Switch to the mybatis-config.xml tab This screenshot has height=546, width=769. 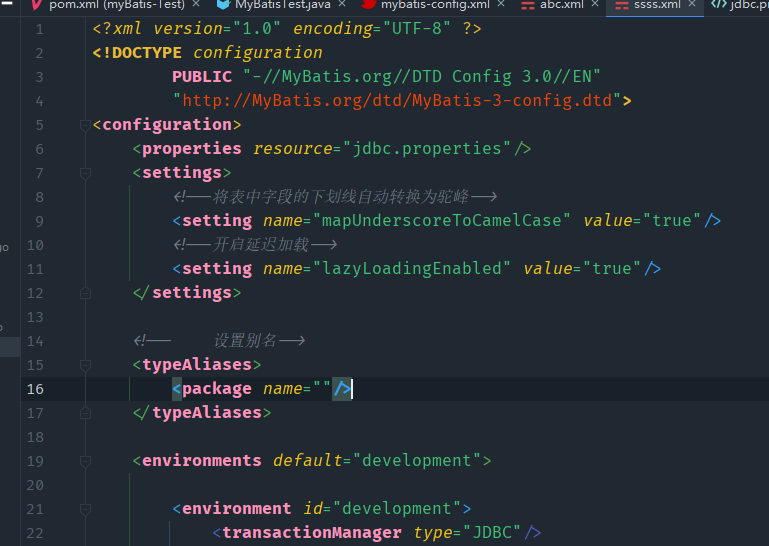pos(434,5)
